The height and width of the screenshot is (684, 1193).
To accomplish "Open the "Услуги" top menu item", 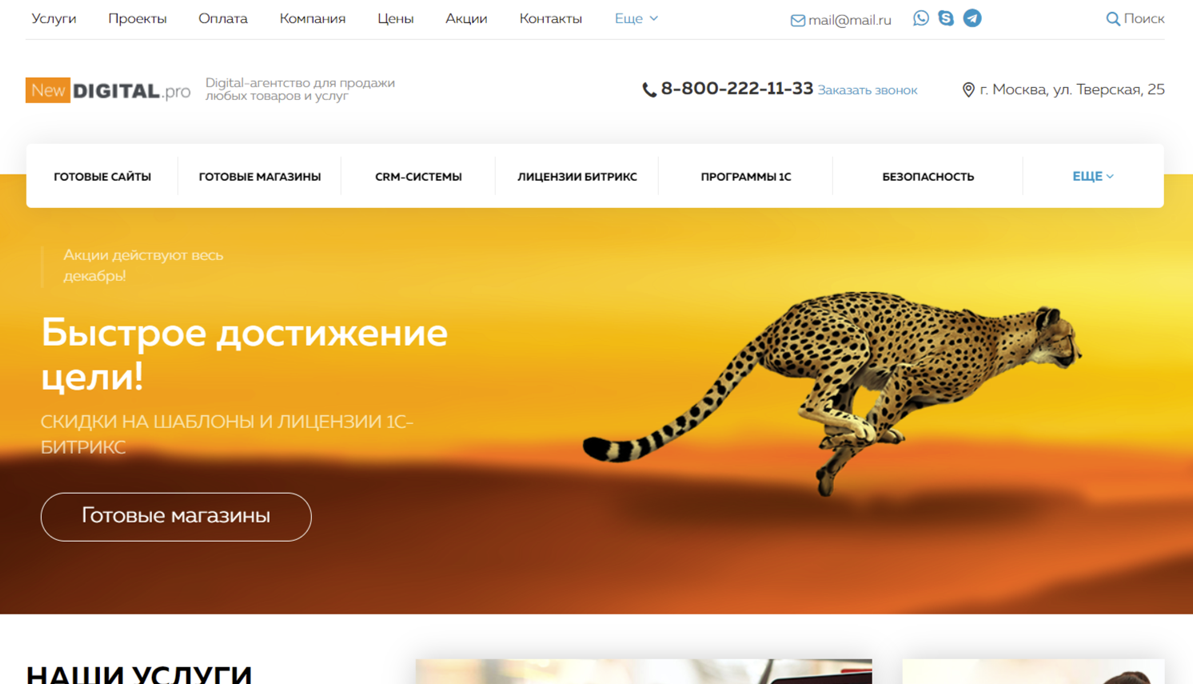I will pos(54,18).
